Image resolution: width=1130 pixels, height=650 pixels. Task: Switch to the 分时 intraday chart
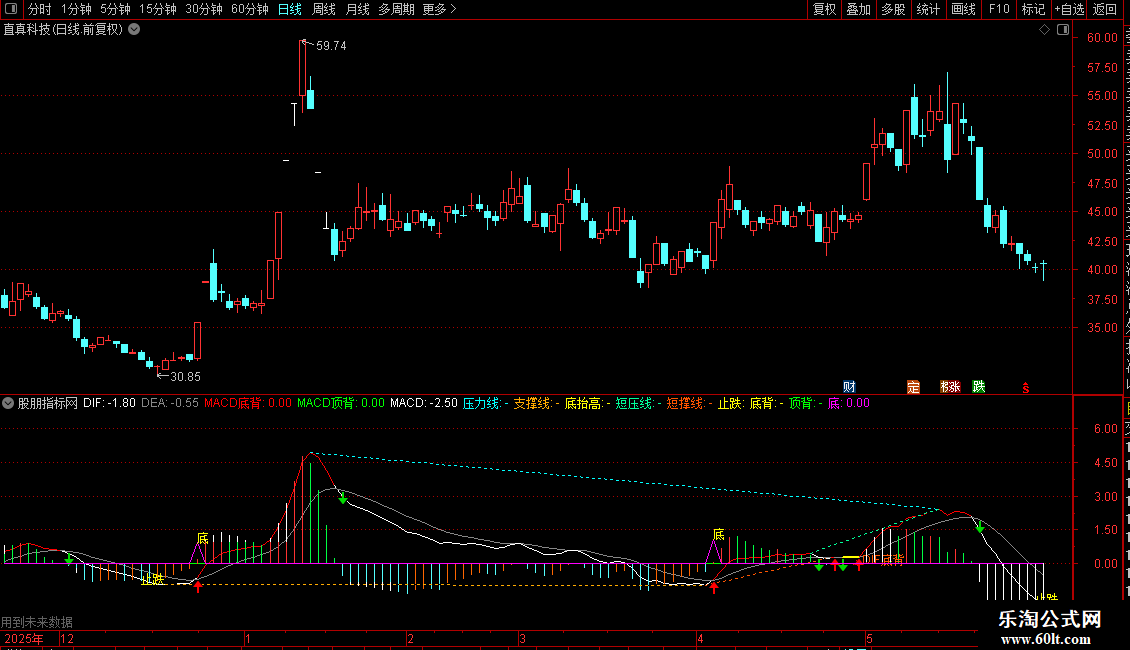pos(40,9)
